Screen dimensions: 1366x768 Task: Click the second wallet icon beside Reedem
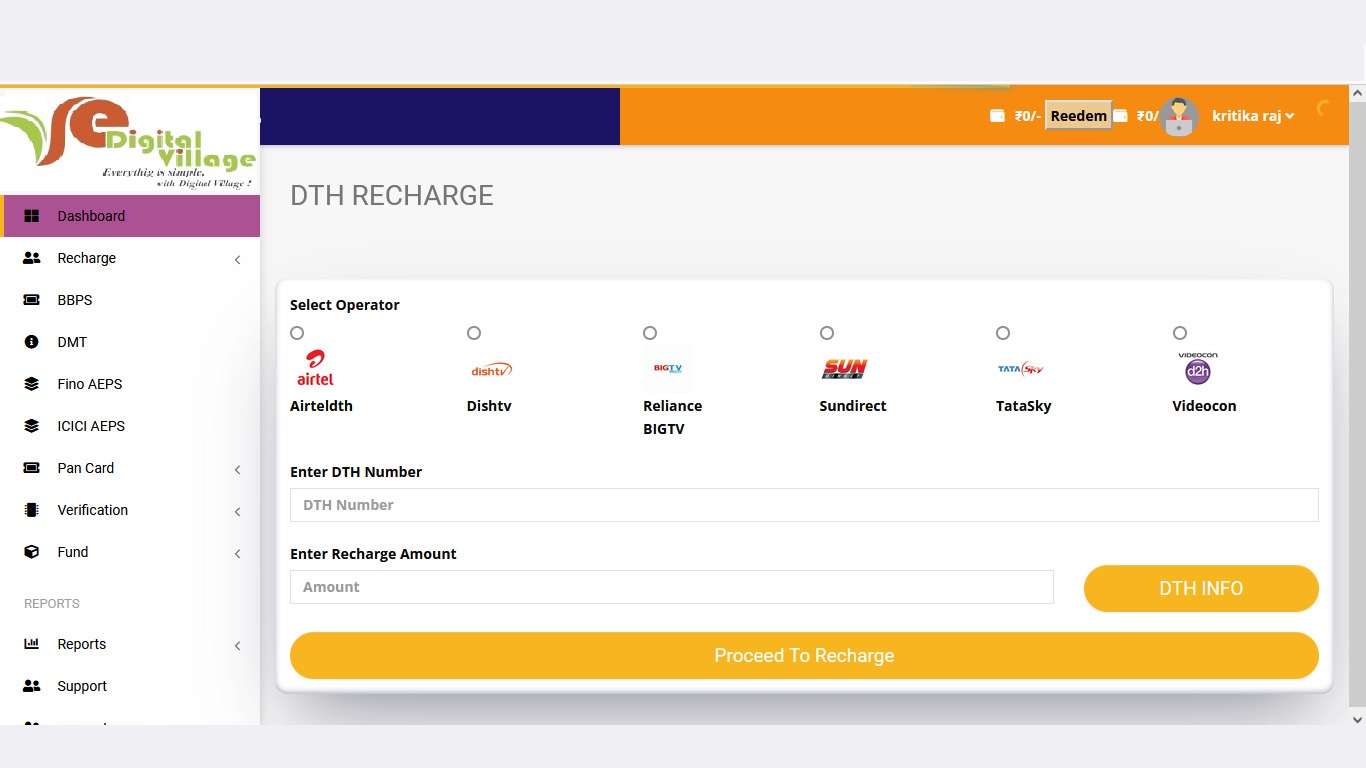[x=1121, y=116]
